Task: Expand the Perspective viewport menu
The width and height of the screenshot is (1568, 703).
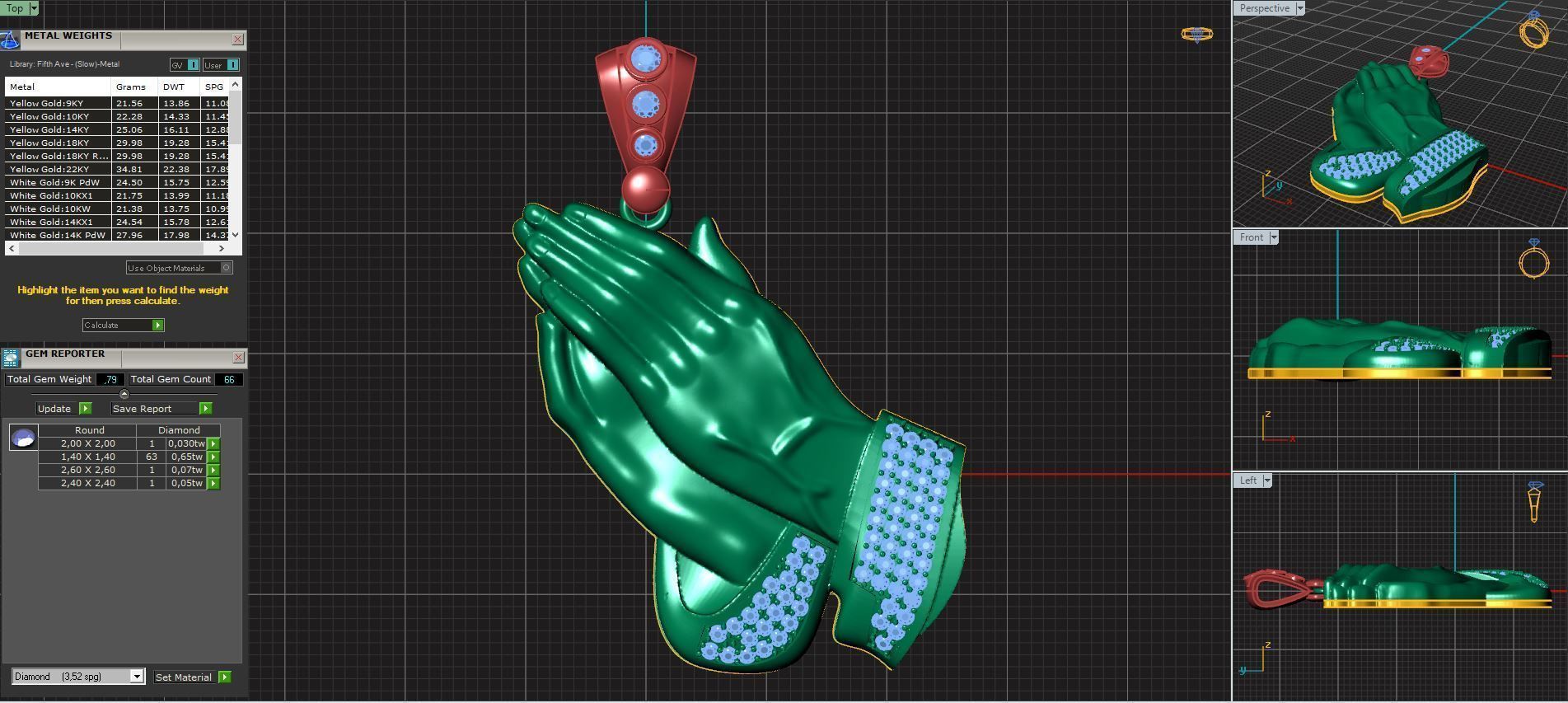Action: click(x=1299, y=8)
